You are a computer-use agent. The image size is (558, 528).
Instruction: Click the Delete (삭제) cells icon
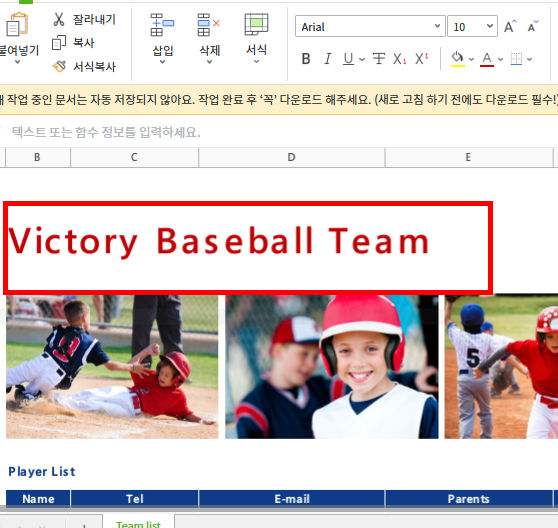209,25
